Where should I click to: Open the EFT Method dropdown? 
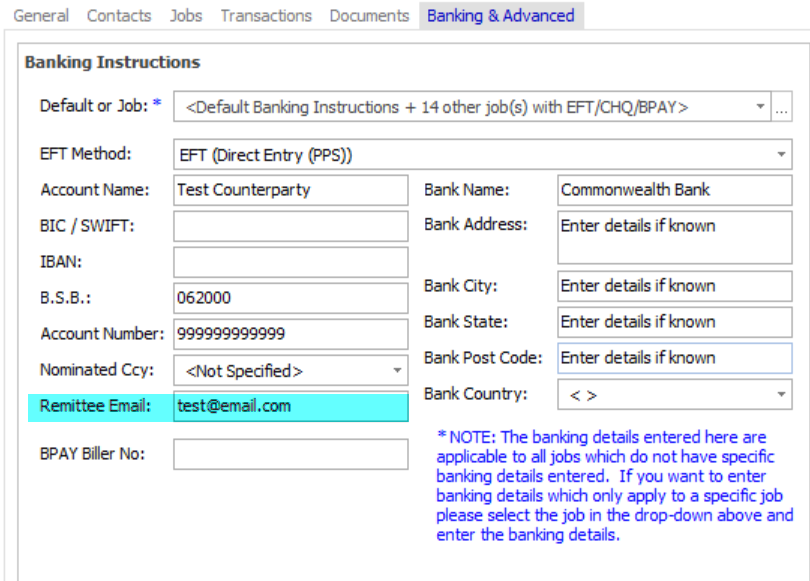(780, 155)
